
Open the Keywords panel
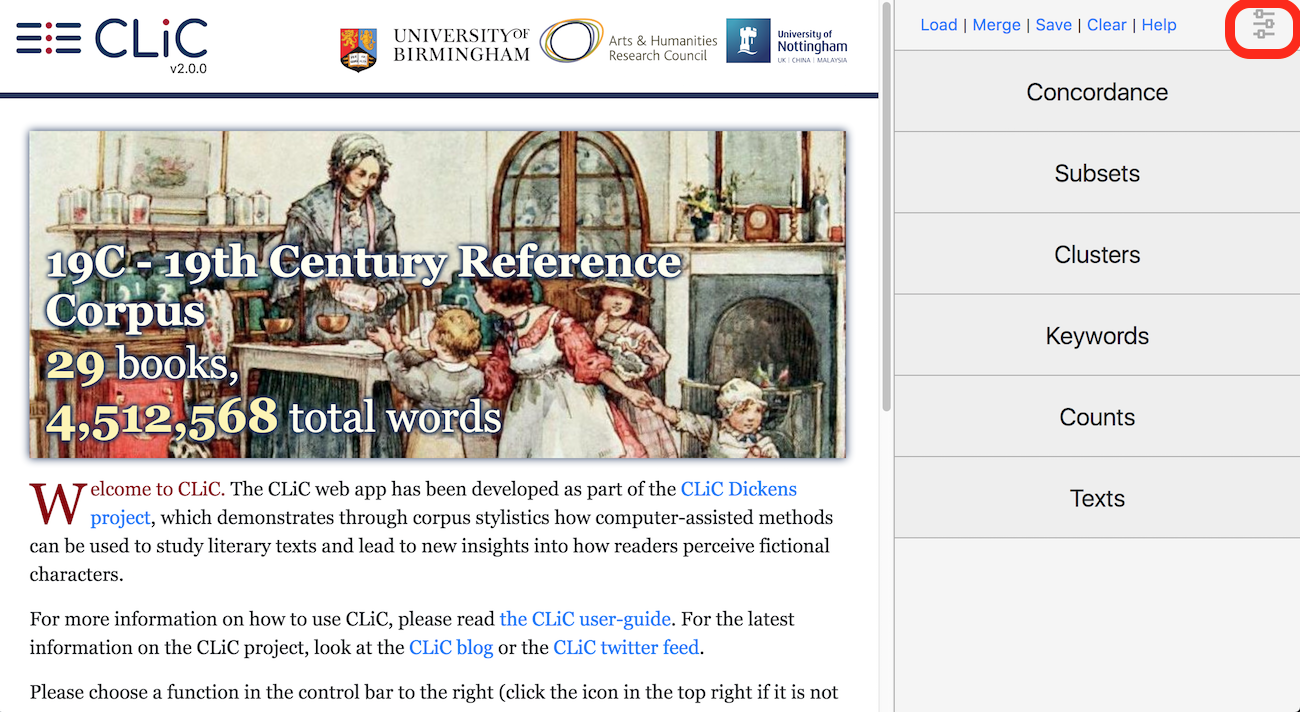pyautogui.click(x=1097, y=336)
